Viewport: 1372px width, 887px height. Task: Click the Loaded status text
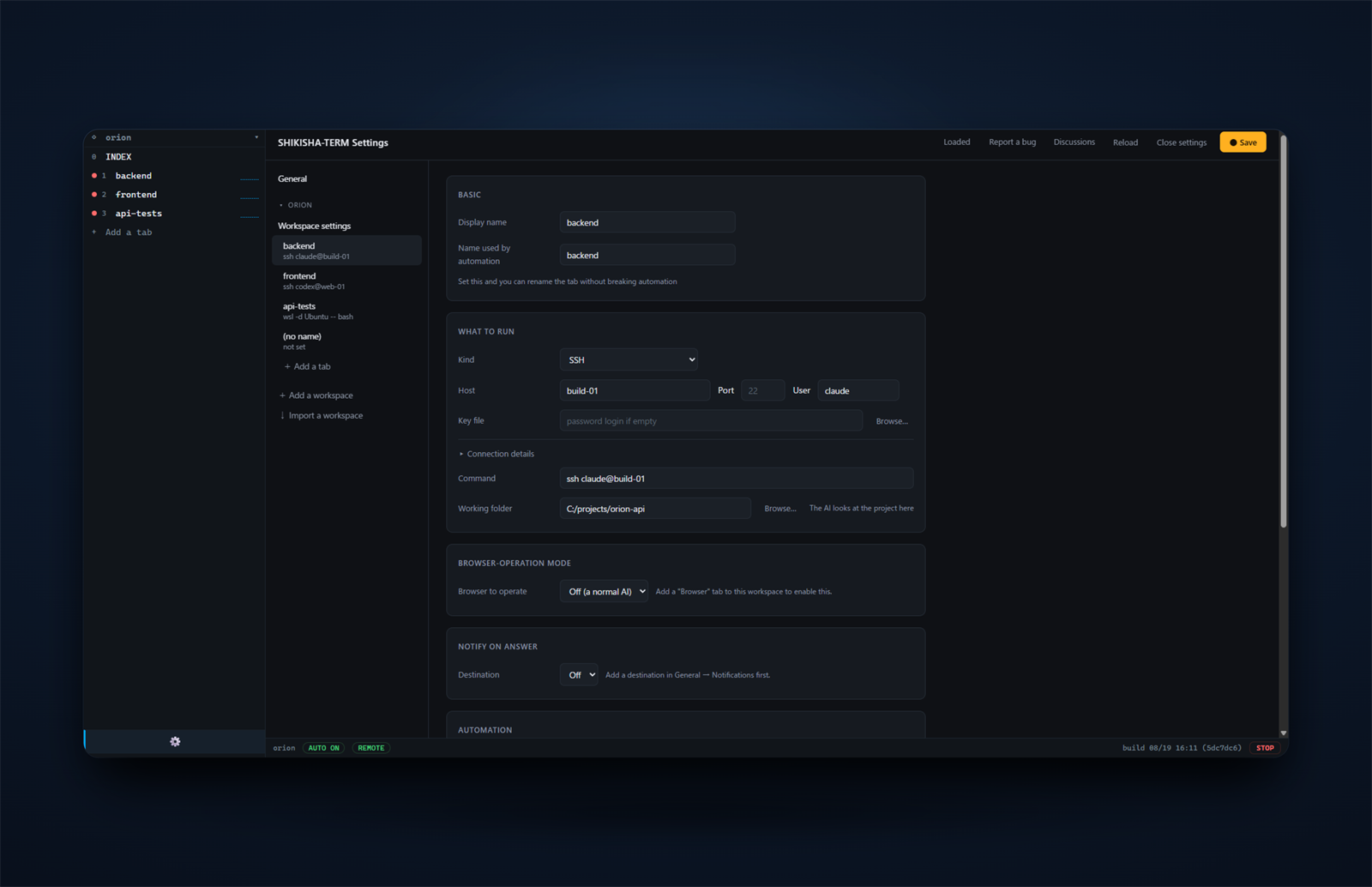point(957,142)
